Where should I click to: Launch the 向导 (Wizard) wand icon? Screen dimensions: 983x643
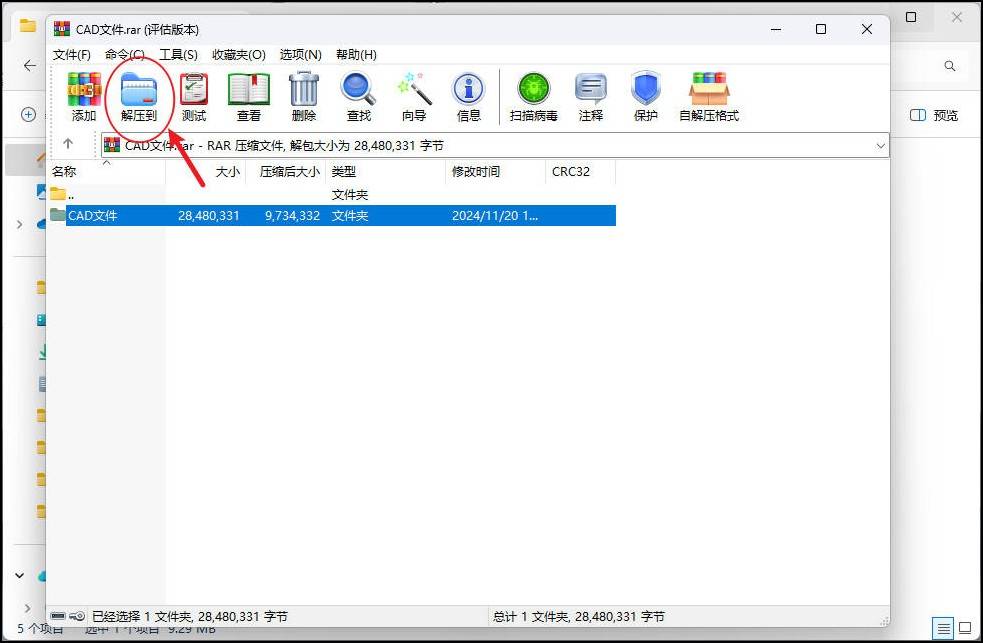[x=414, y=96]
